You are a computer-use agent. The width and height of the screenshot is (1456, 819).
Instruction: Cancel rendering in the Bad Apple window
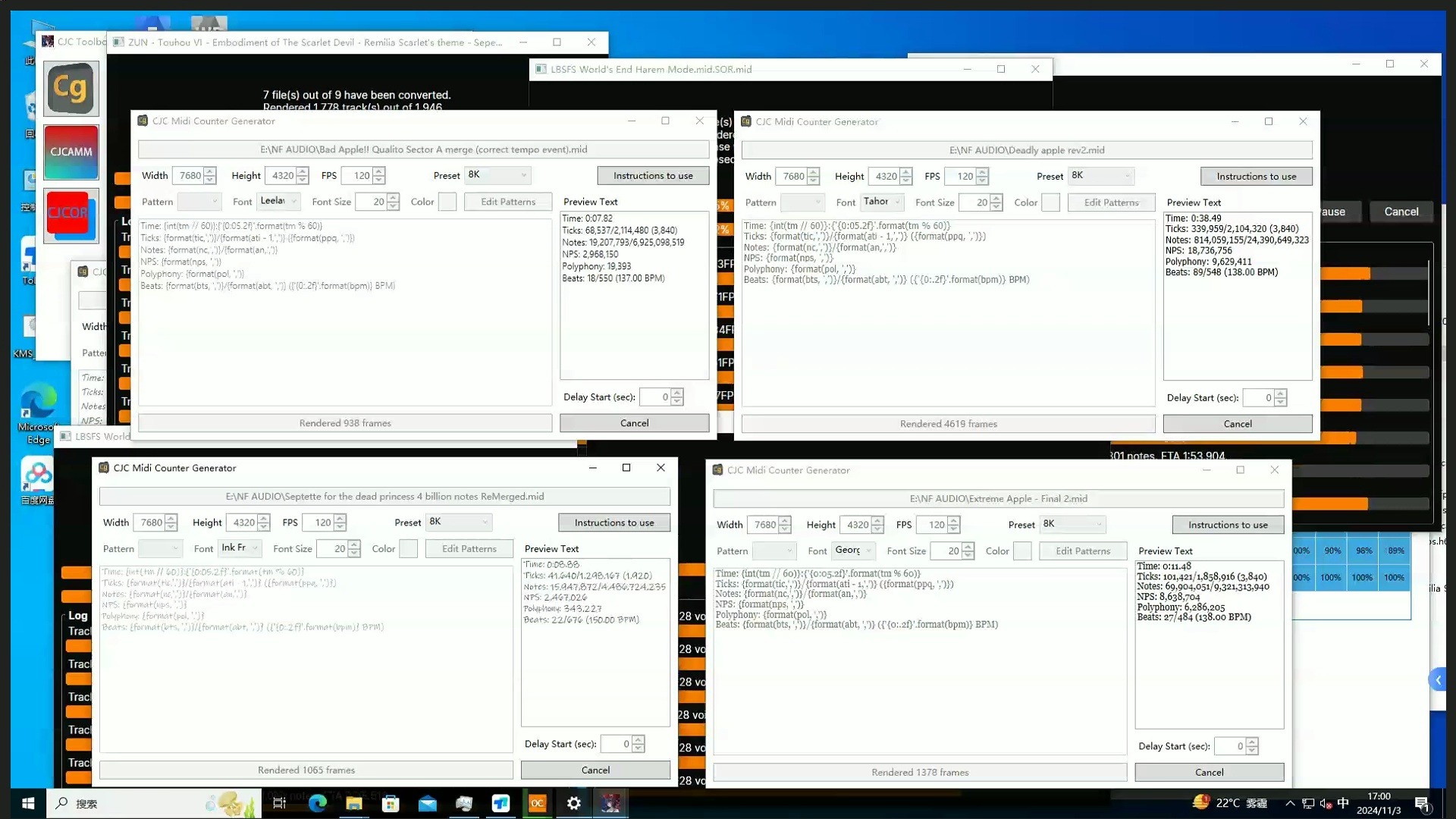[x=634, y=423]
